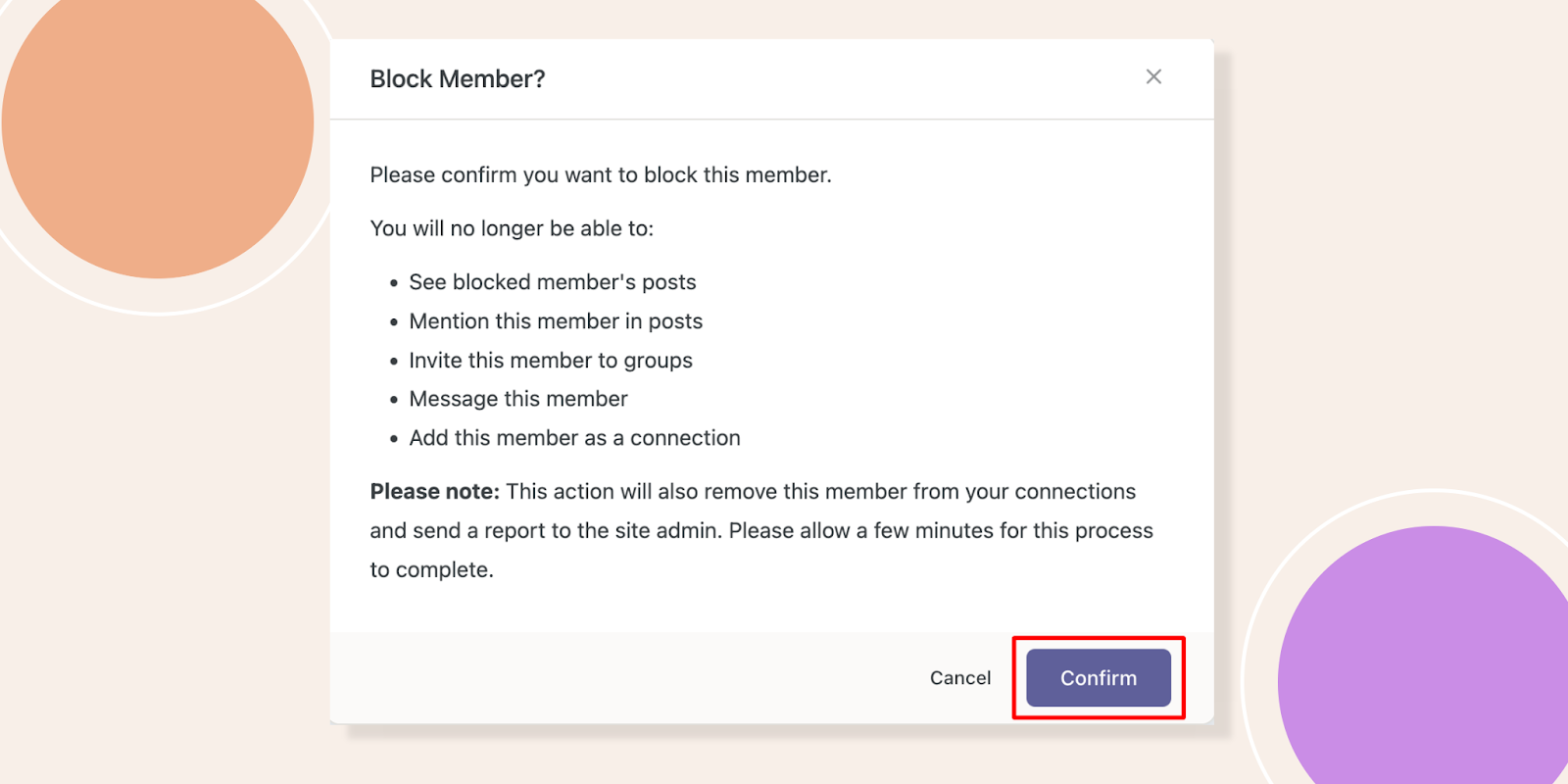The height and width of the screenshot is (784, 1568).
Task: Click bullet beside 'Add this member as a connection'
Action: pyautogui.click(x=394, y=439)
